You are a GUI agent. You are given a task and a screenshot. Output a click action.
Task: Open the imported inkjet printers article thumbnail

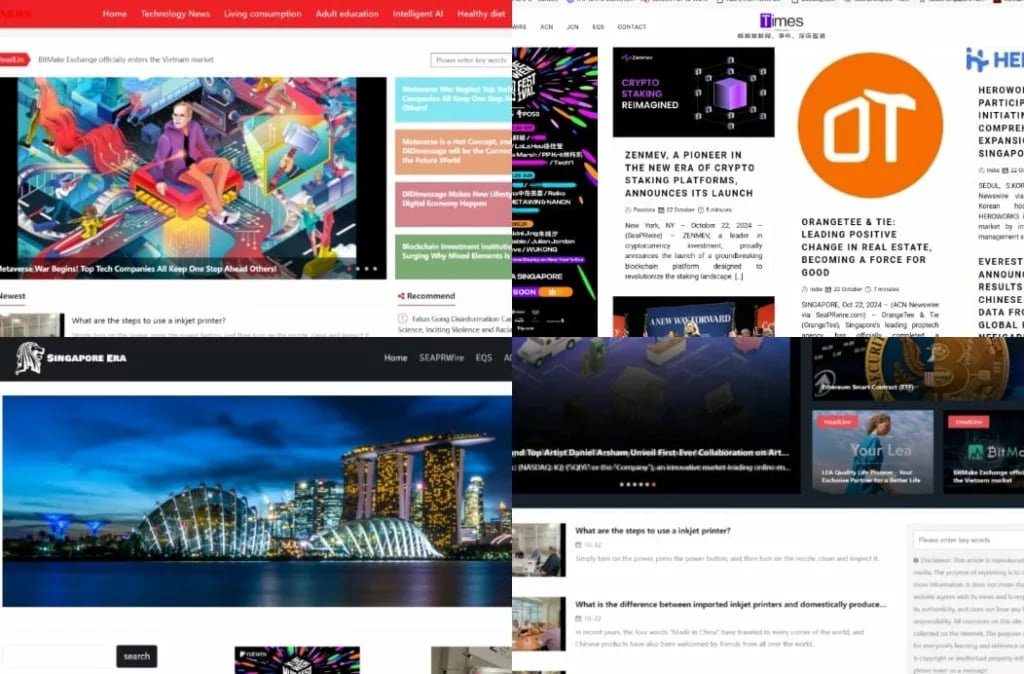pos(539,624)
